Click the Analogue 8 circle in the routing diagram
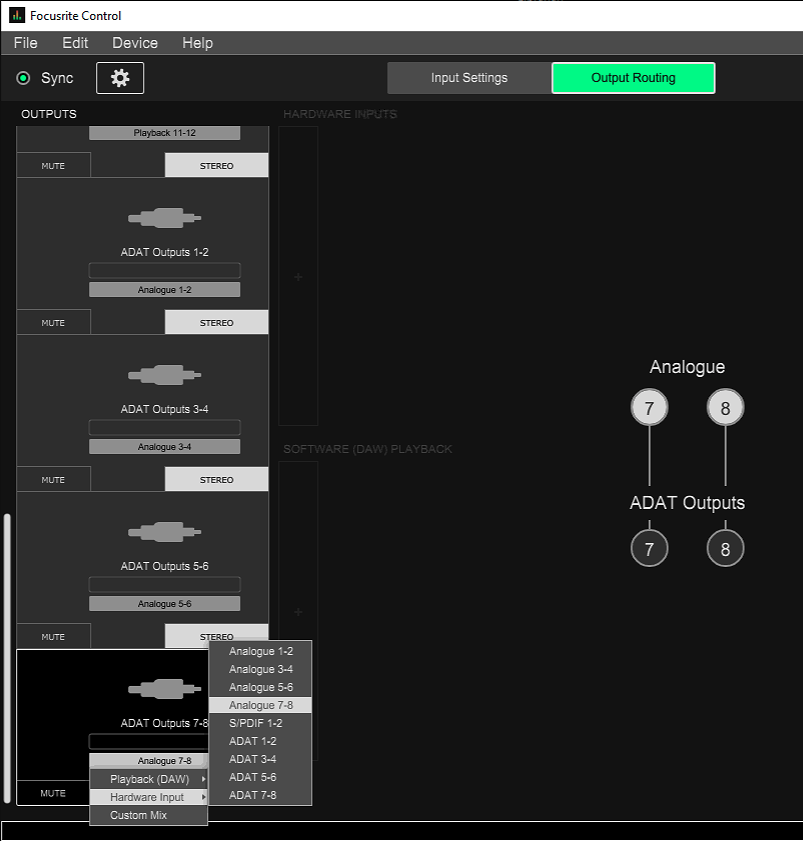 click(725, 408)
